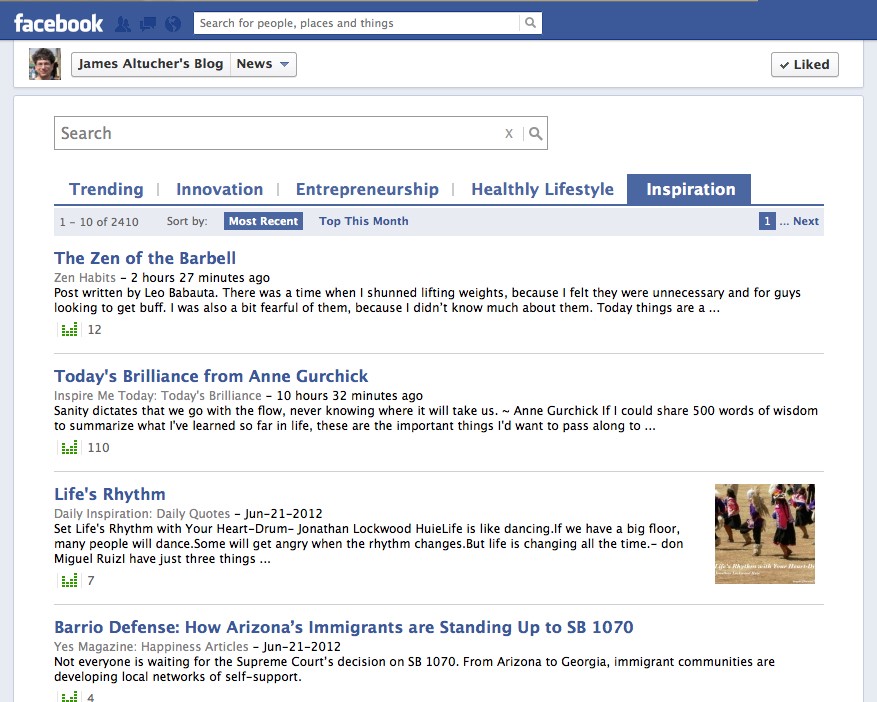The height and width of the screenshot is (702, 877).
Task: Focus the blog Search input field
Action: [x=280, y=134]
